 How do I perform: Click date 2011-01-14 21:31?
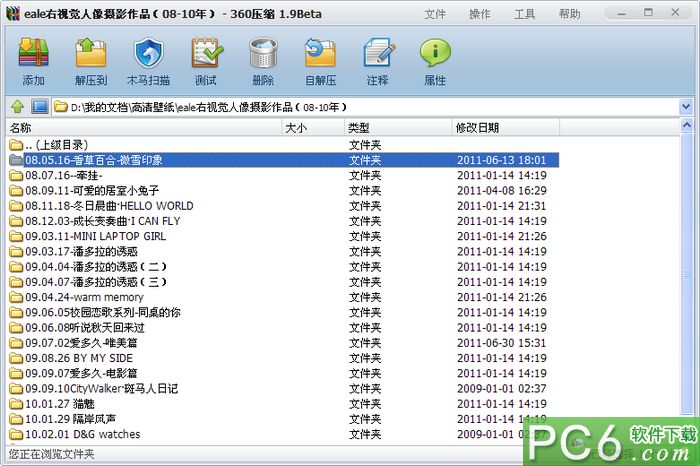coord(502,206)
